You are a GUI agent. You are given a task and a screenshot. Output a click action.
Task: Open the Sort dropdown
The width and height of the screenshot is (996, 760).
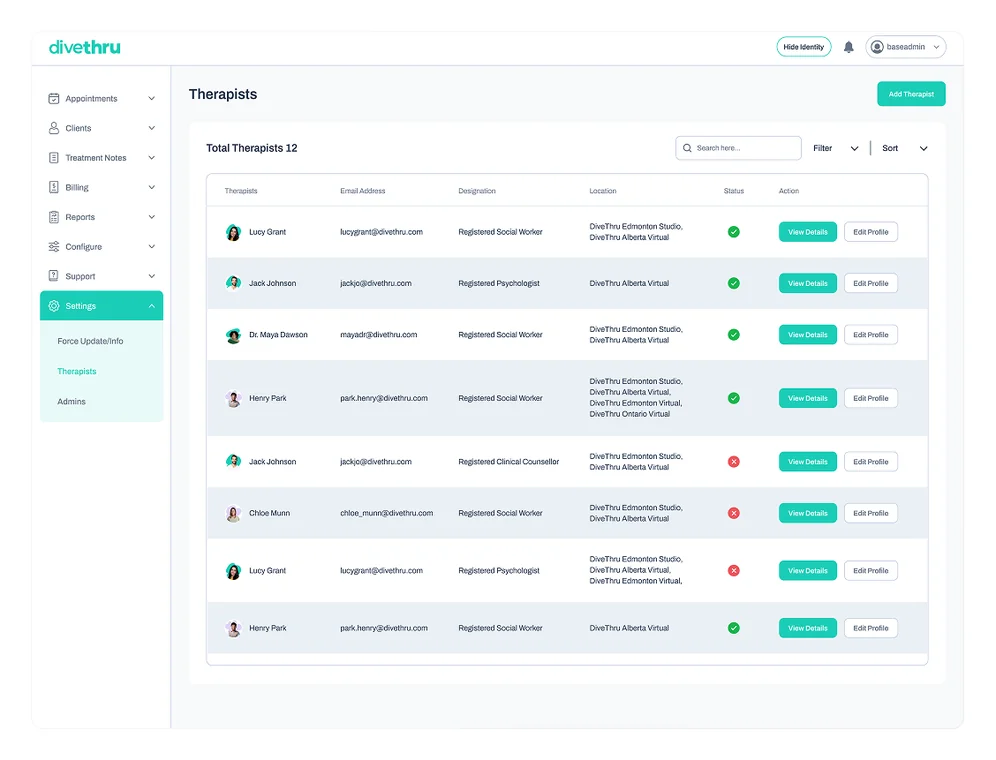tap(905, 148)
